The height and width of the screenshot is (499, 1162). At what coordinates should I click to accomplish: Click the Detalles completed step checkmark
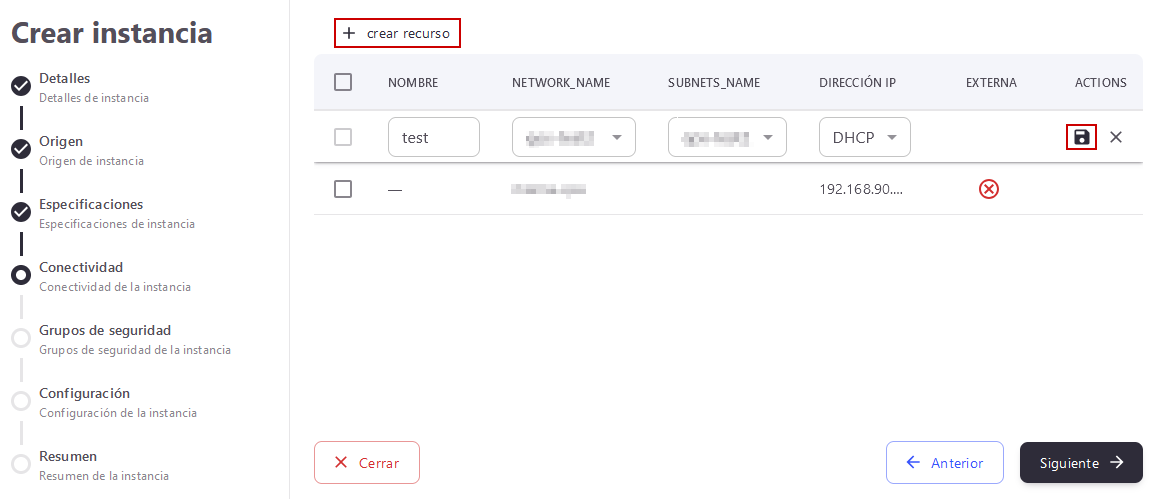click(21, 86)
